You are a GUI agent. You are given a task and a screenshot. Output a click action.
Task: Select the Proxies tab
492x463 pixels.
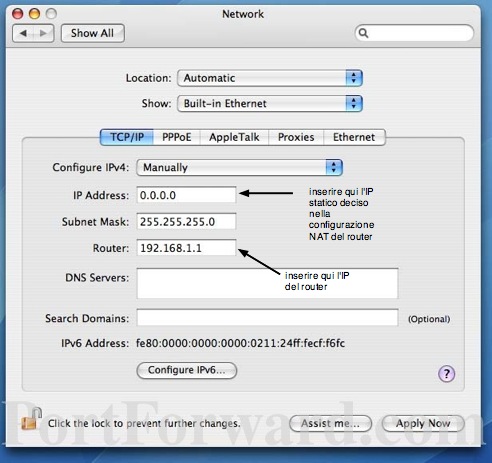296,137
